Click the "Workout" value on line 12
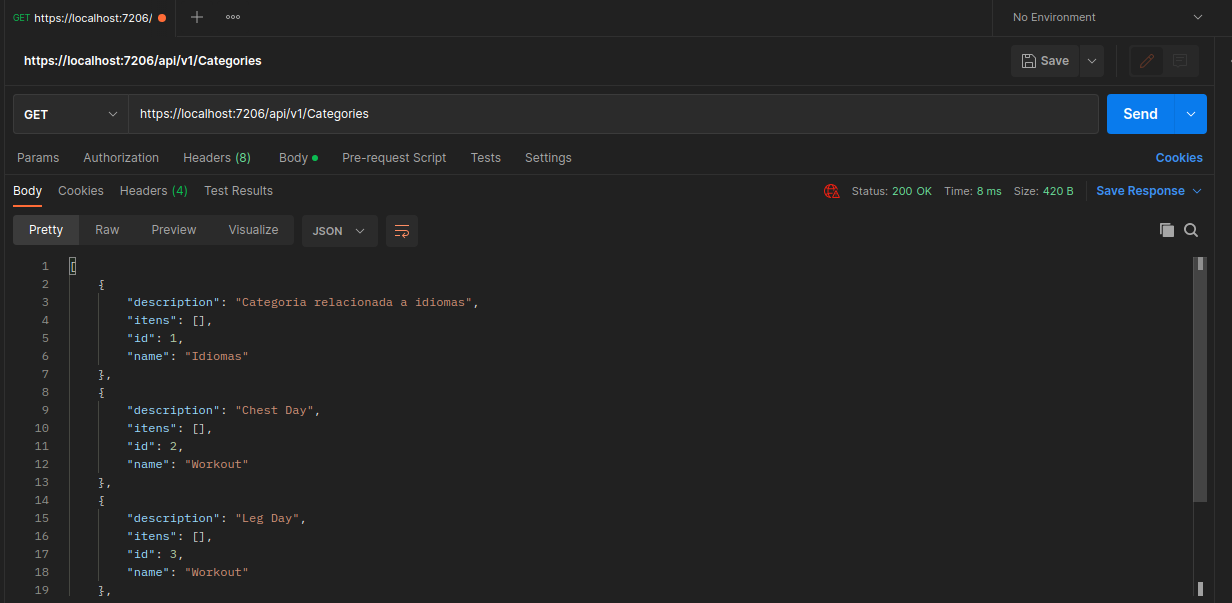Viewport: 1232px width, 603px height. [x=216, y=464]
